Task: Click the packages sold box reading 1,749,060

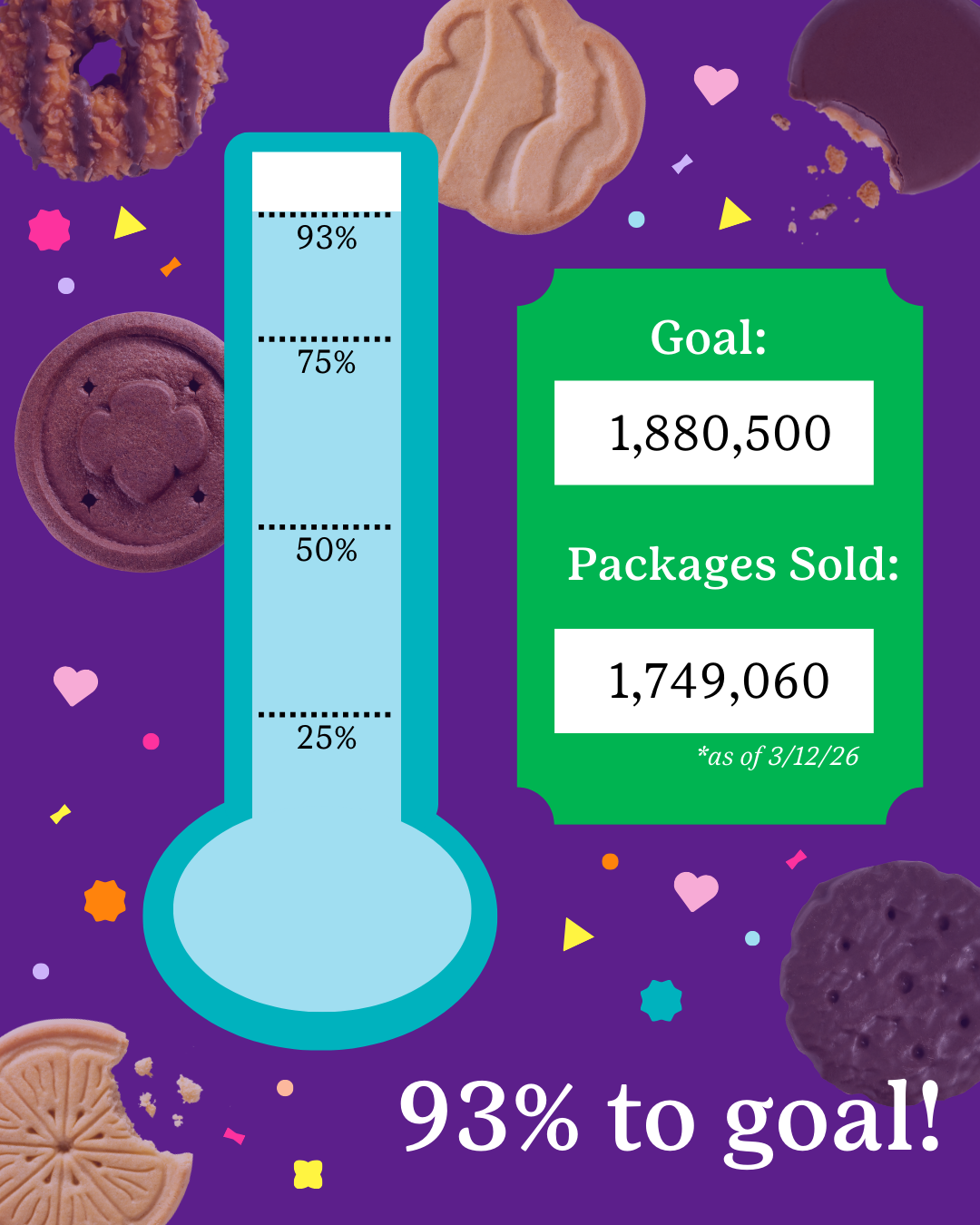Action: [714, 681]
